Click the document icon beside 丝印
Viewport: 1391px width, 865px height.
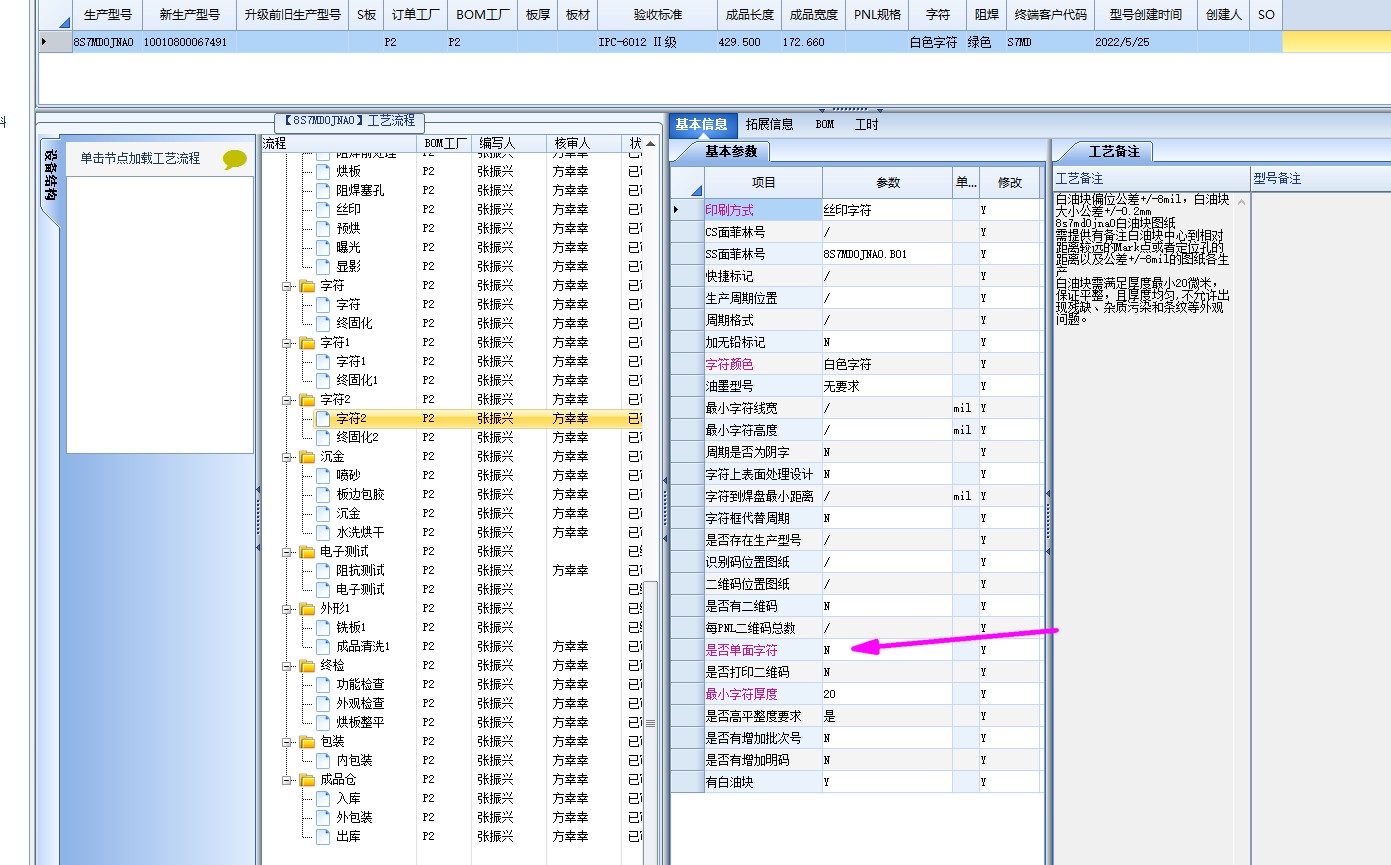click(x=323, y=210)
